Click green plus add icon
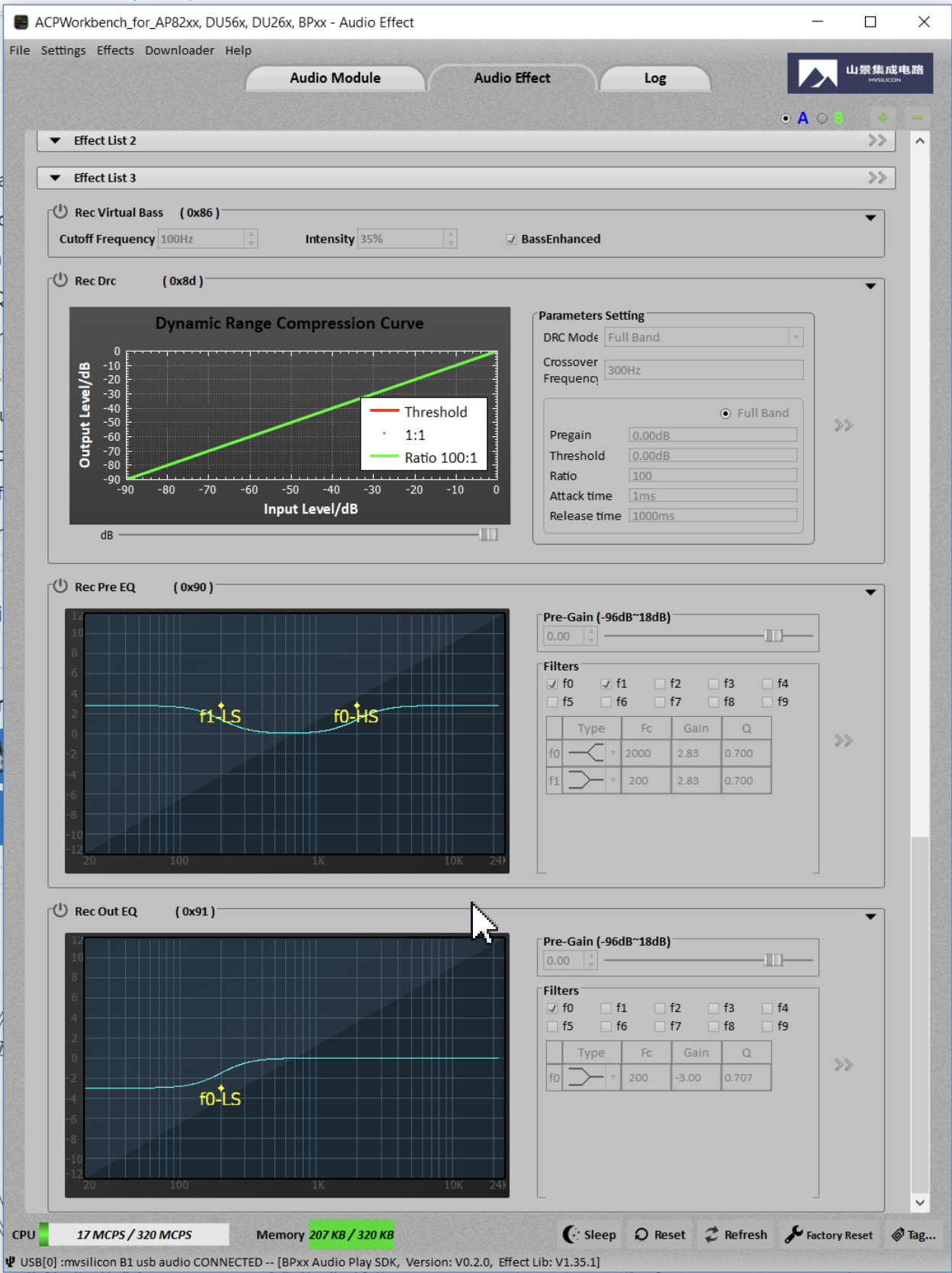The image size is (952, 1273). point(883,117)
